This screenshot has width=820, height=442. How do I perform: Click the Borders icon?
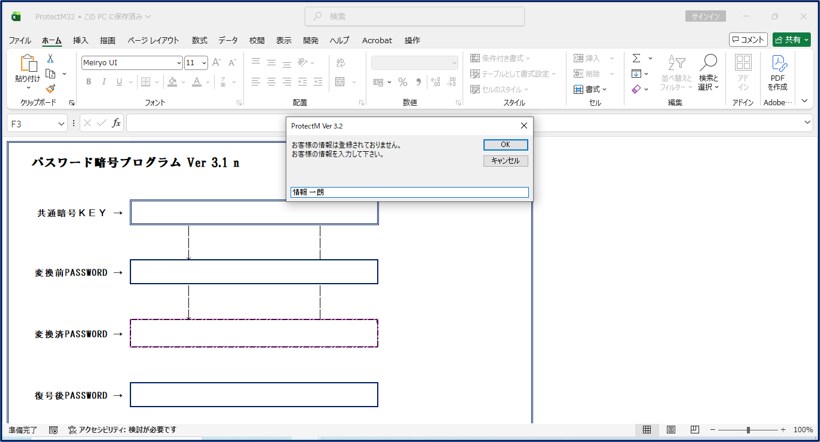(146, 82)
